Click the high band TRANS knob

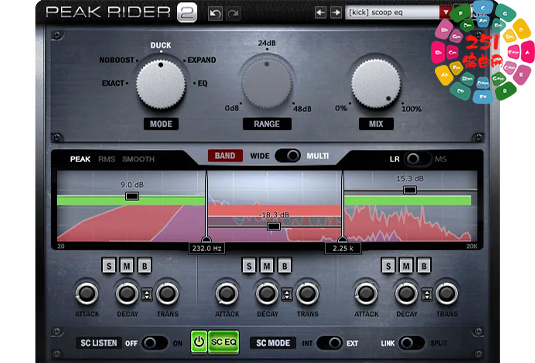click(446, 293)
